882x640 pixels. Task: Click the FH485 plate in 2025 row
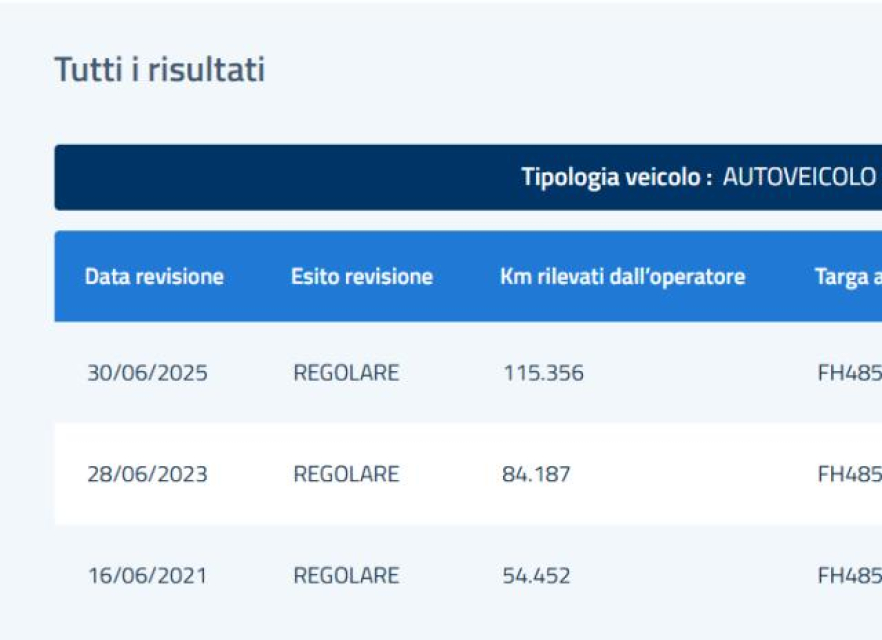849,373
